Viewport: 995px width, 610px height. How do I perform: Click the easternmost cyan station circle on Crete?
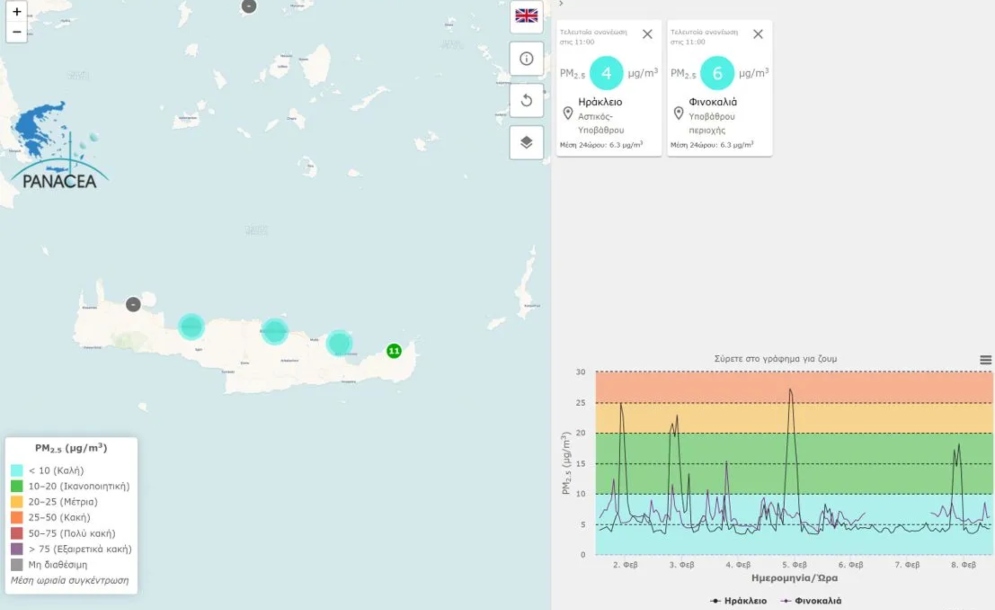340,343
